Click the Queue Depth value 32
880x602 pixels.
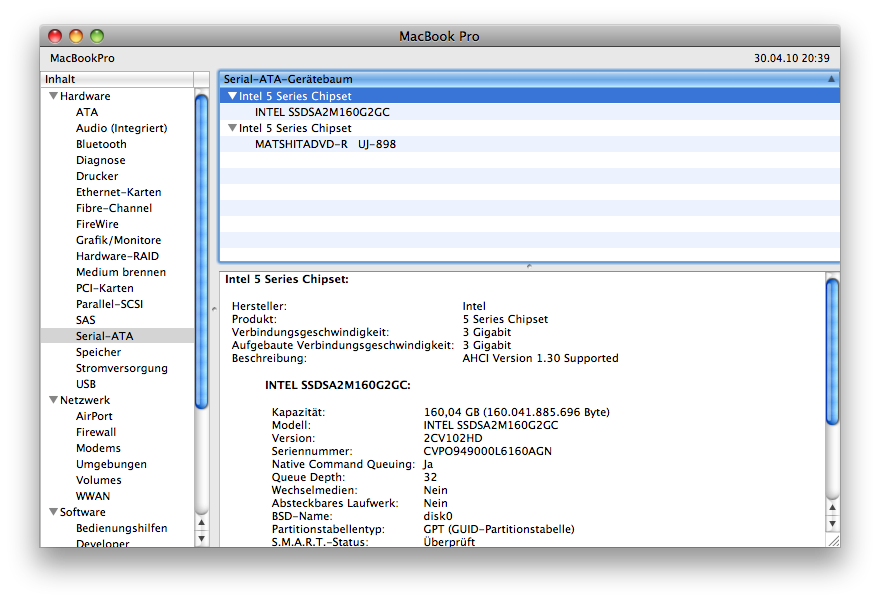tap(430, 477)
